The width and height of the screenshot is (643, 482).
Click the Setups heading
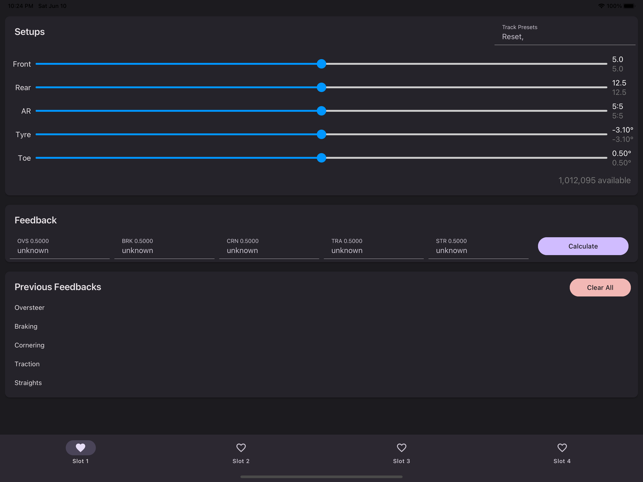click(30, 32)
